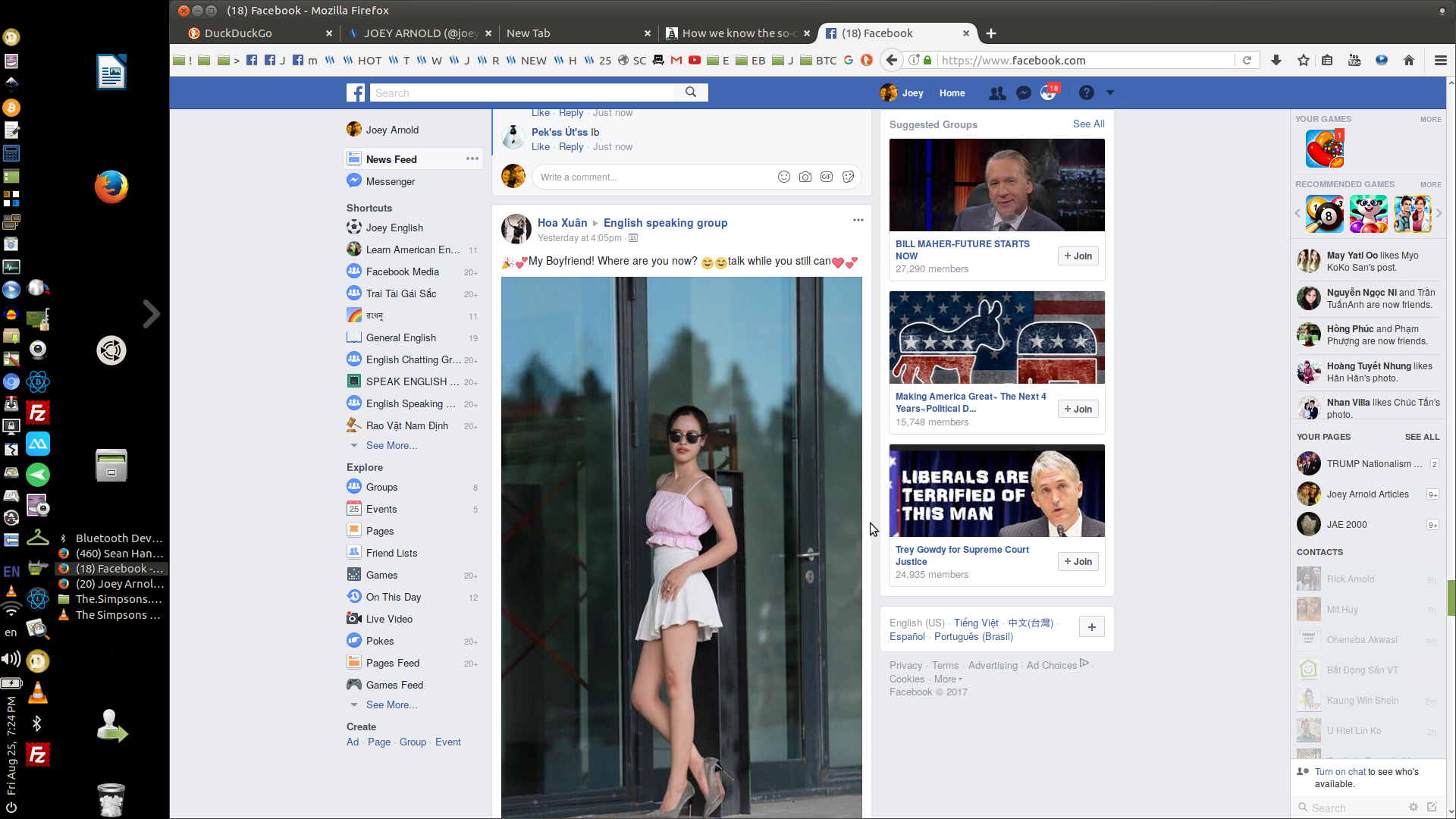Click See All suggested groups
Viewport: 1456px width, 819px height.
(1088, 124)
